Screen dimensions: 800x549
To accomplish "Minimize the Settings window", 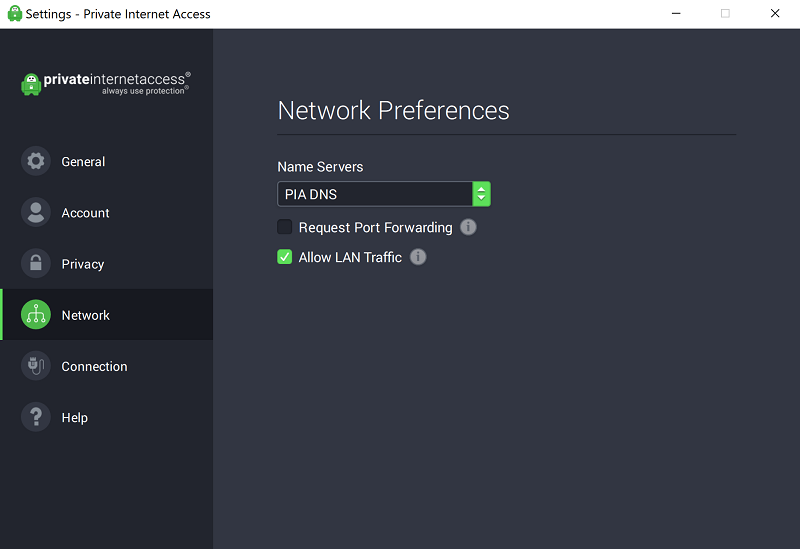I will click(x=676, y=14).
